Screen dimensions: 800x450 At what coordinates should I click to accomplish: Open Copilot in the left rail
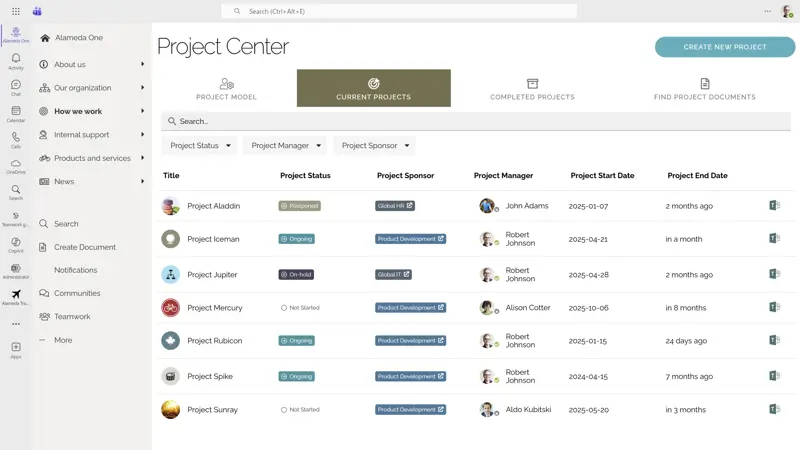point(16,245)
